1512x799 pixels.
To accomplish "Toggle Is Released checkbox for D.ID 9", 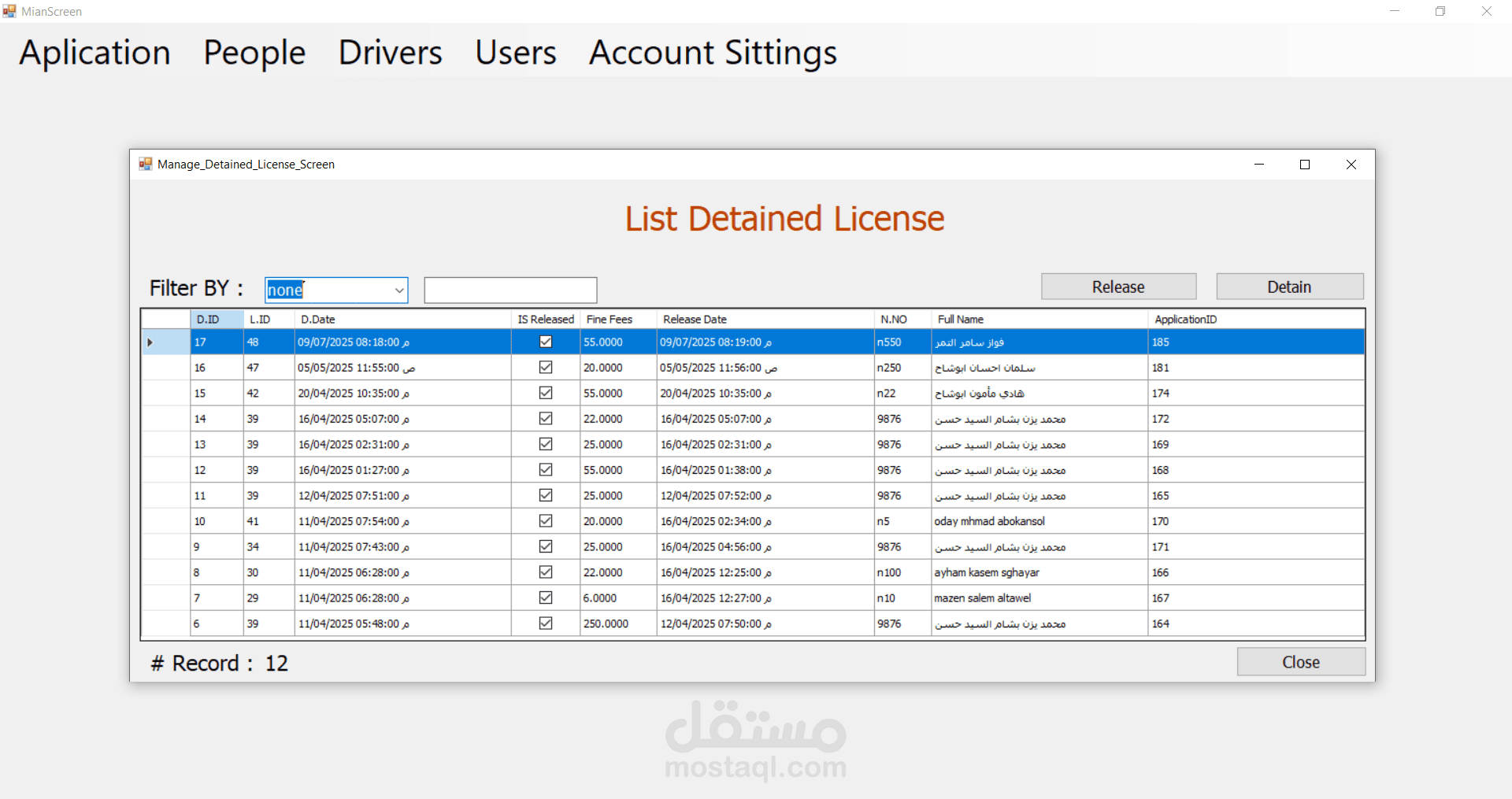I will (546, 546).
